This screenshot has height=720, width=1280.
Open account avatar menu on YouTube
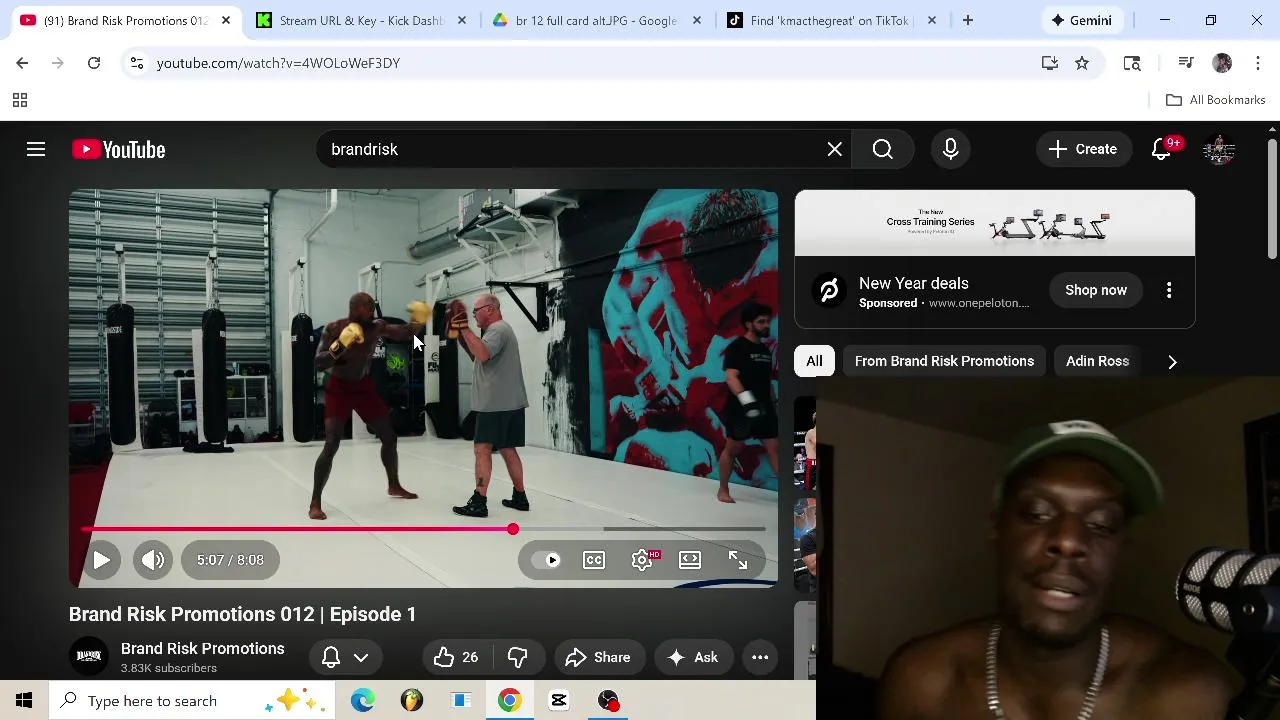(1219, 149)
